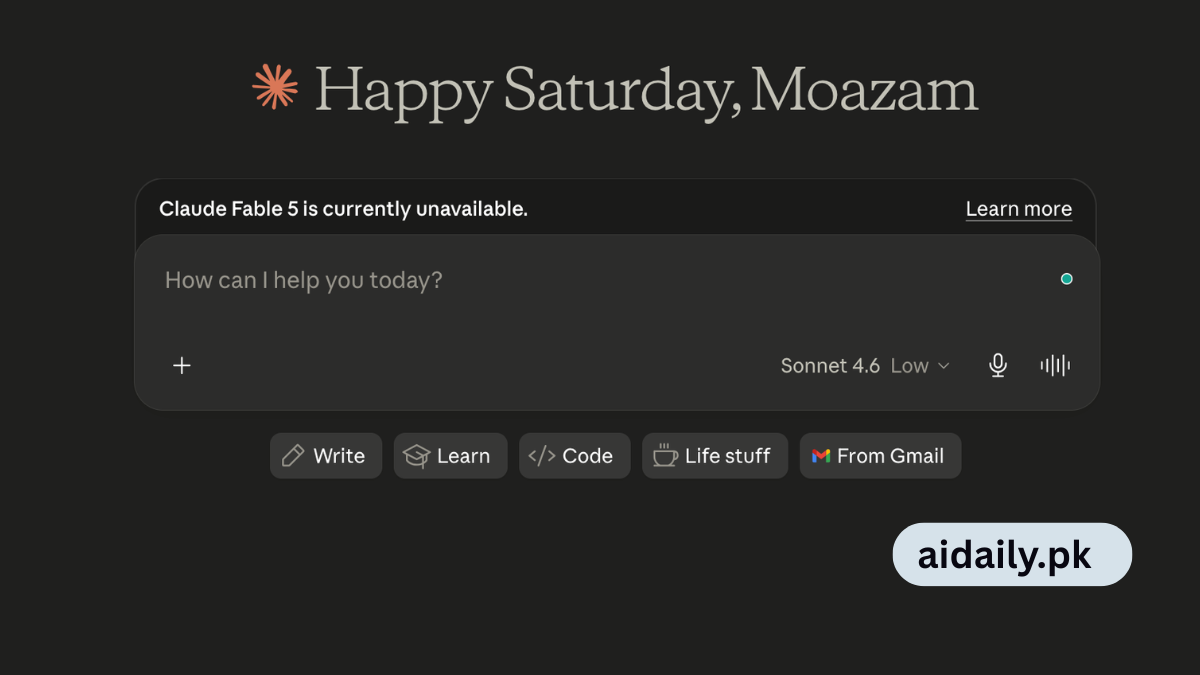This screenshot has width=1200, height=675.
Task: Click the graduation cap icon on Learn
Action: (416, 456)
